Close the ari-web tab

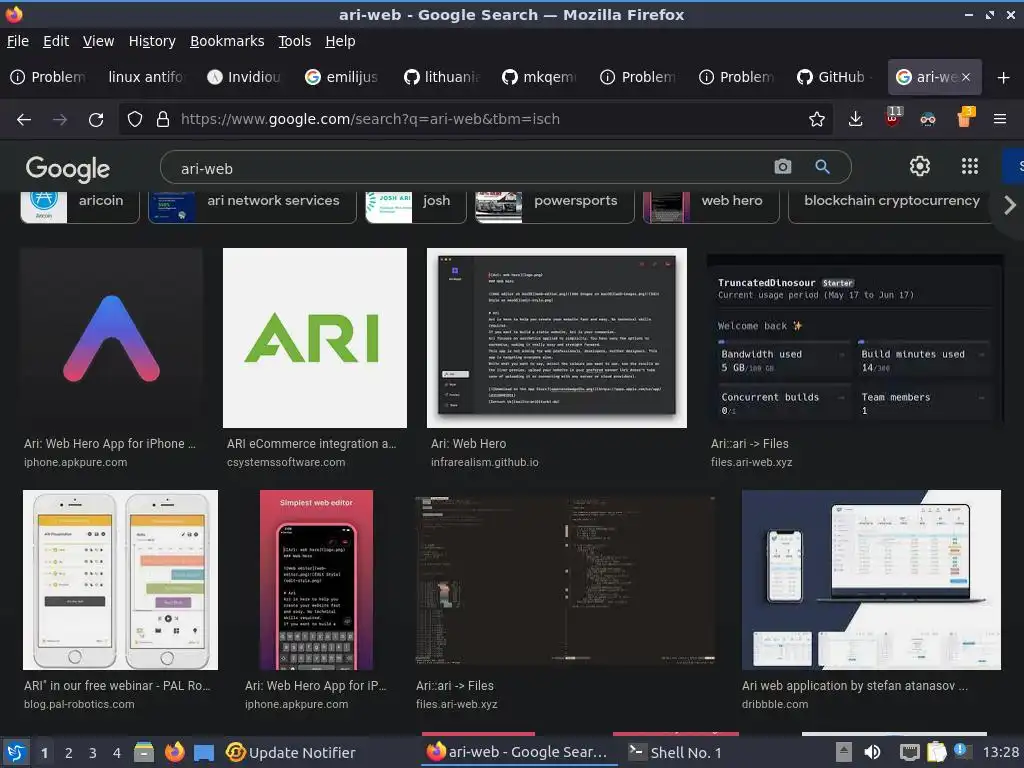click(966, 77)
